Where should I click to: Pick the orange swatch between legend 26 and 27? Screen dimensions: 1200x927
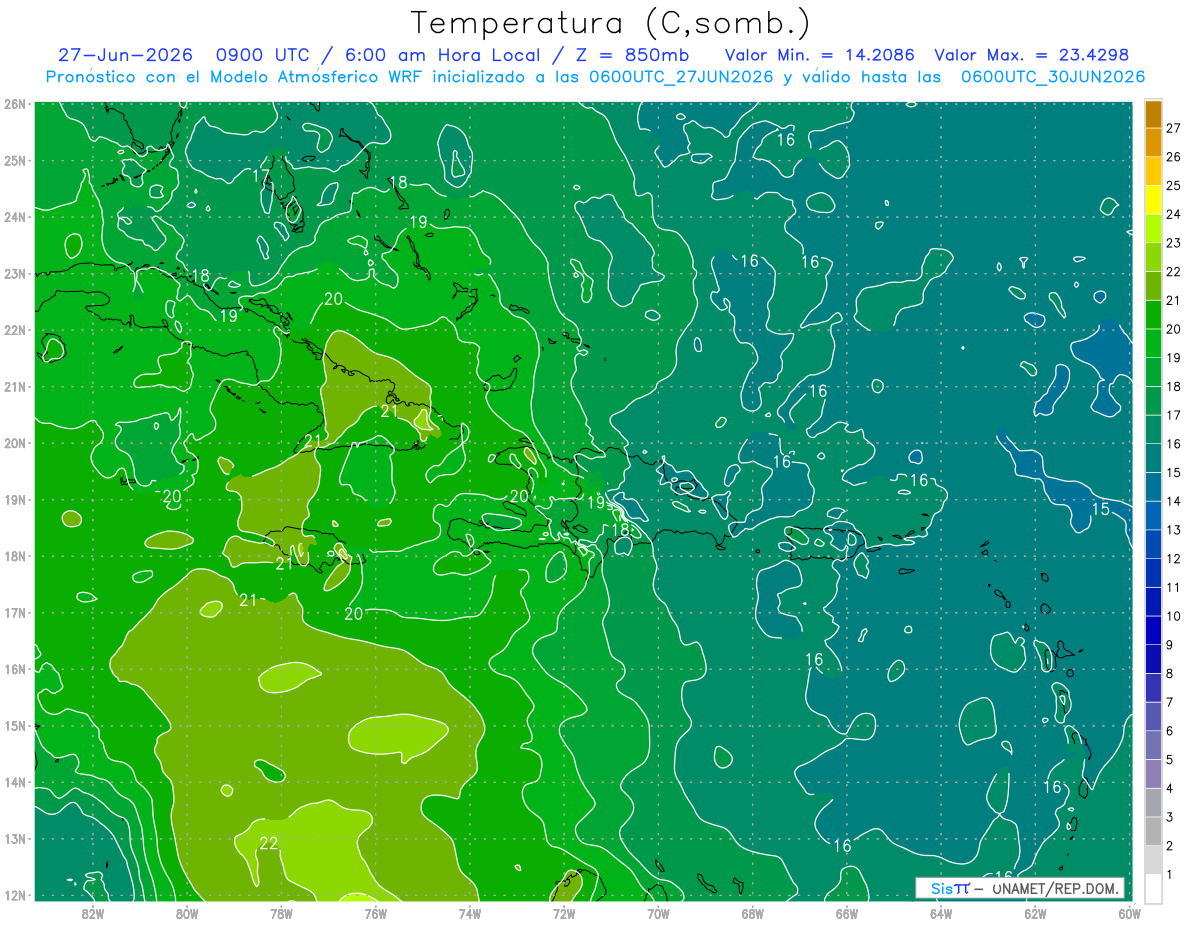(1153, 143)
